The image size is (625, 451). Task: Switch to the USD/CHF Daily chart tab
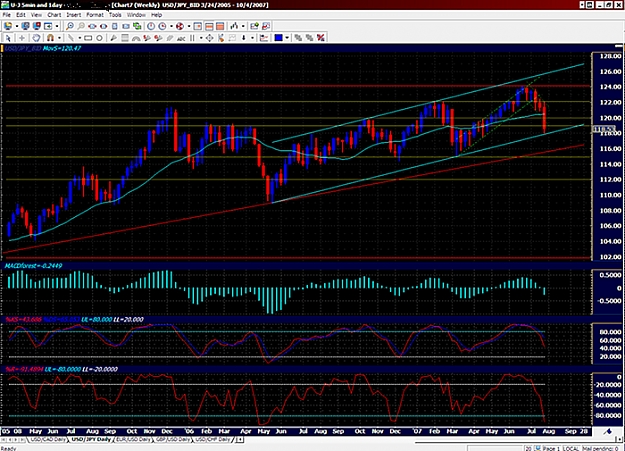[x=213, y=439]
